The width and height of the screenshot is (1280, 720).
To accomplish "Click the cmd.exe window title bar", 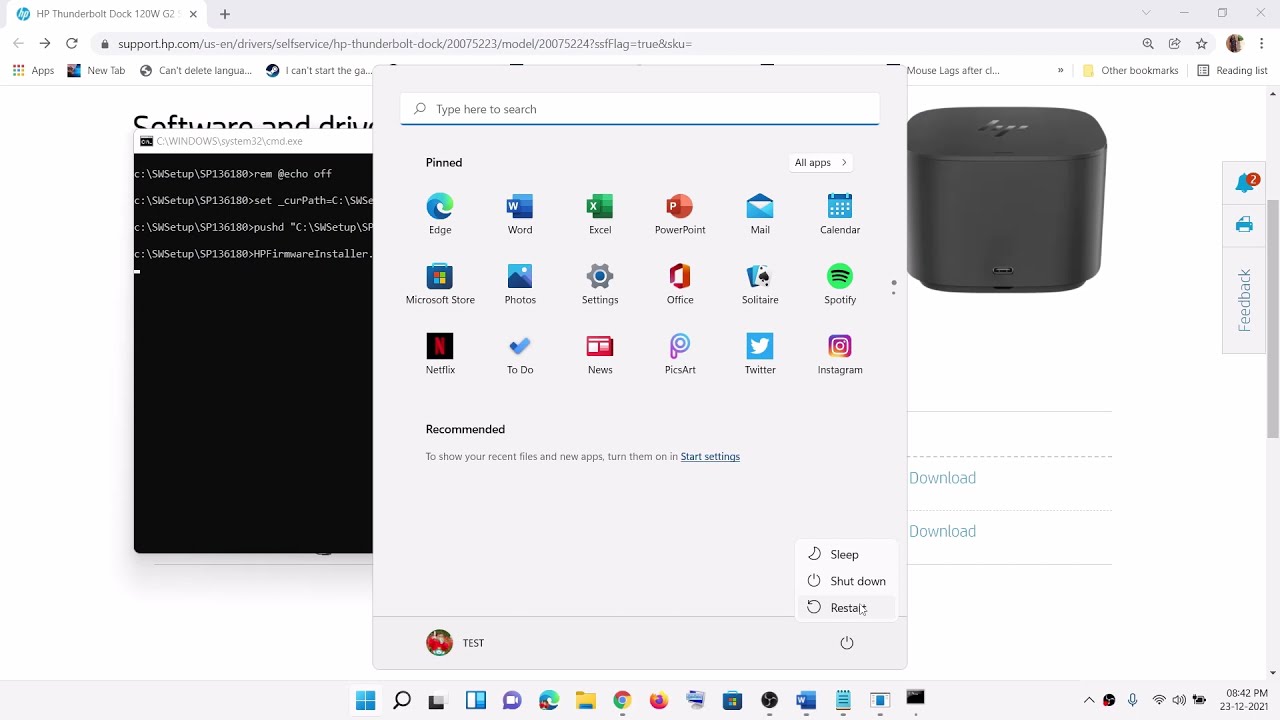I will [x=253, y=141].
